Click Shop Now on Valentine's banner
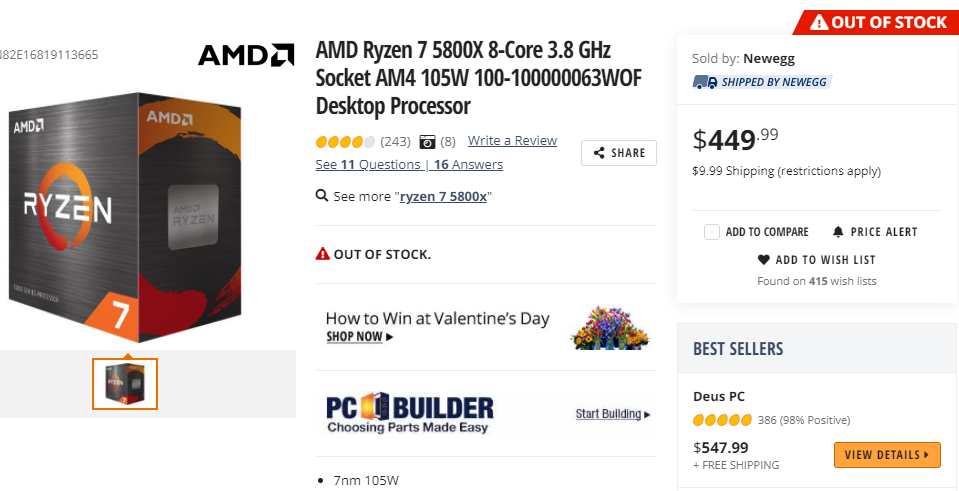Image resolution: width=959 pixels, height=491 pixels. 359,337
